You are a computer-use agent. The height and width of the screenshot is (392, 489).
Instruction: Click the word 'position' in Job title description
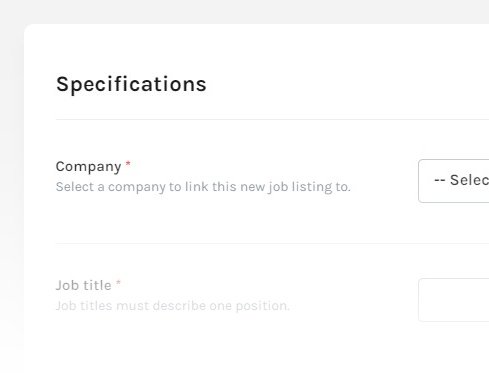263,306
